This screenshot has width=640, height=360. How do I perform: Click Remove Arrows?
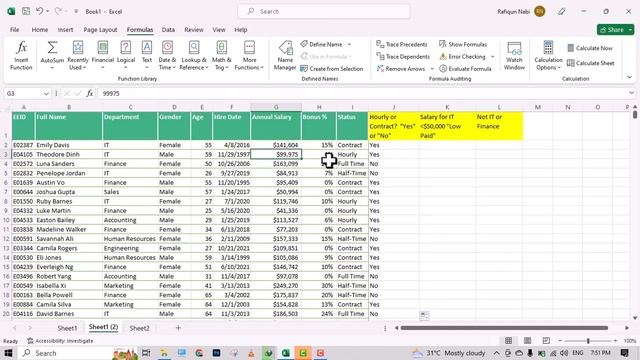(x=401, y=69)
